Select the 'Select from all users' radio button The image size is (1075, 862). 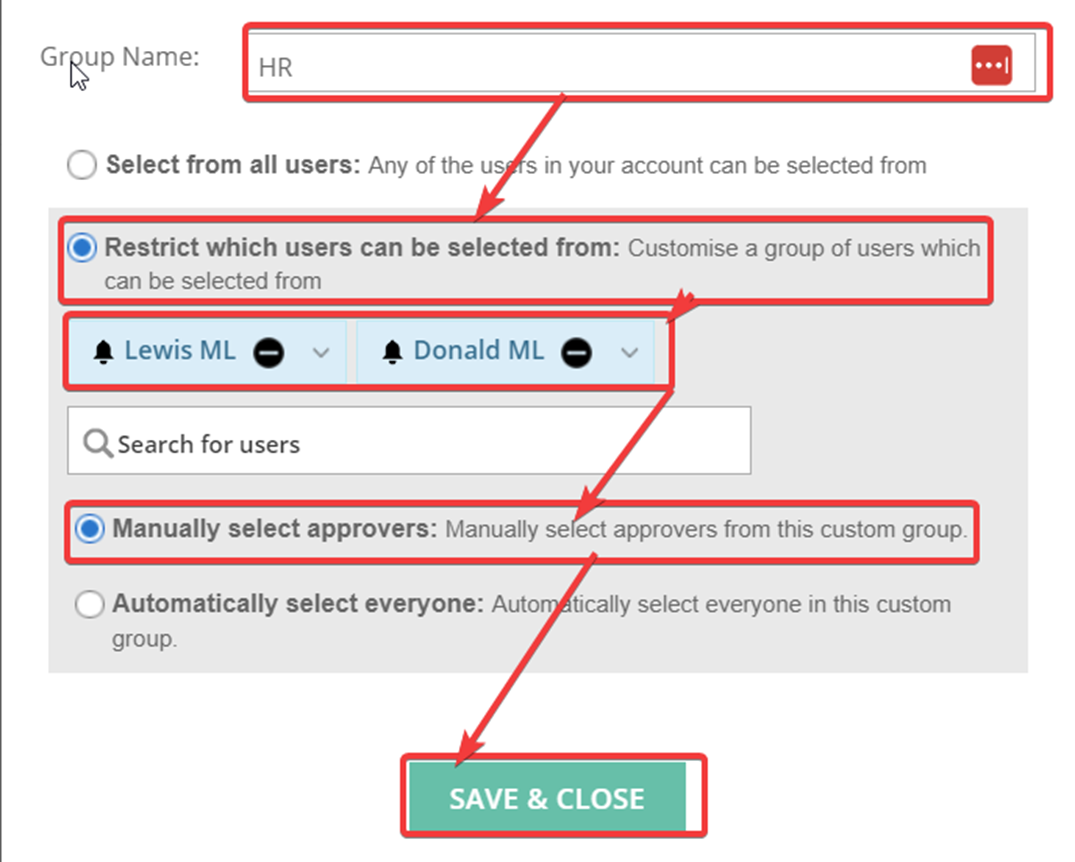coord(82,165)
